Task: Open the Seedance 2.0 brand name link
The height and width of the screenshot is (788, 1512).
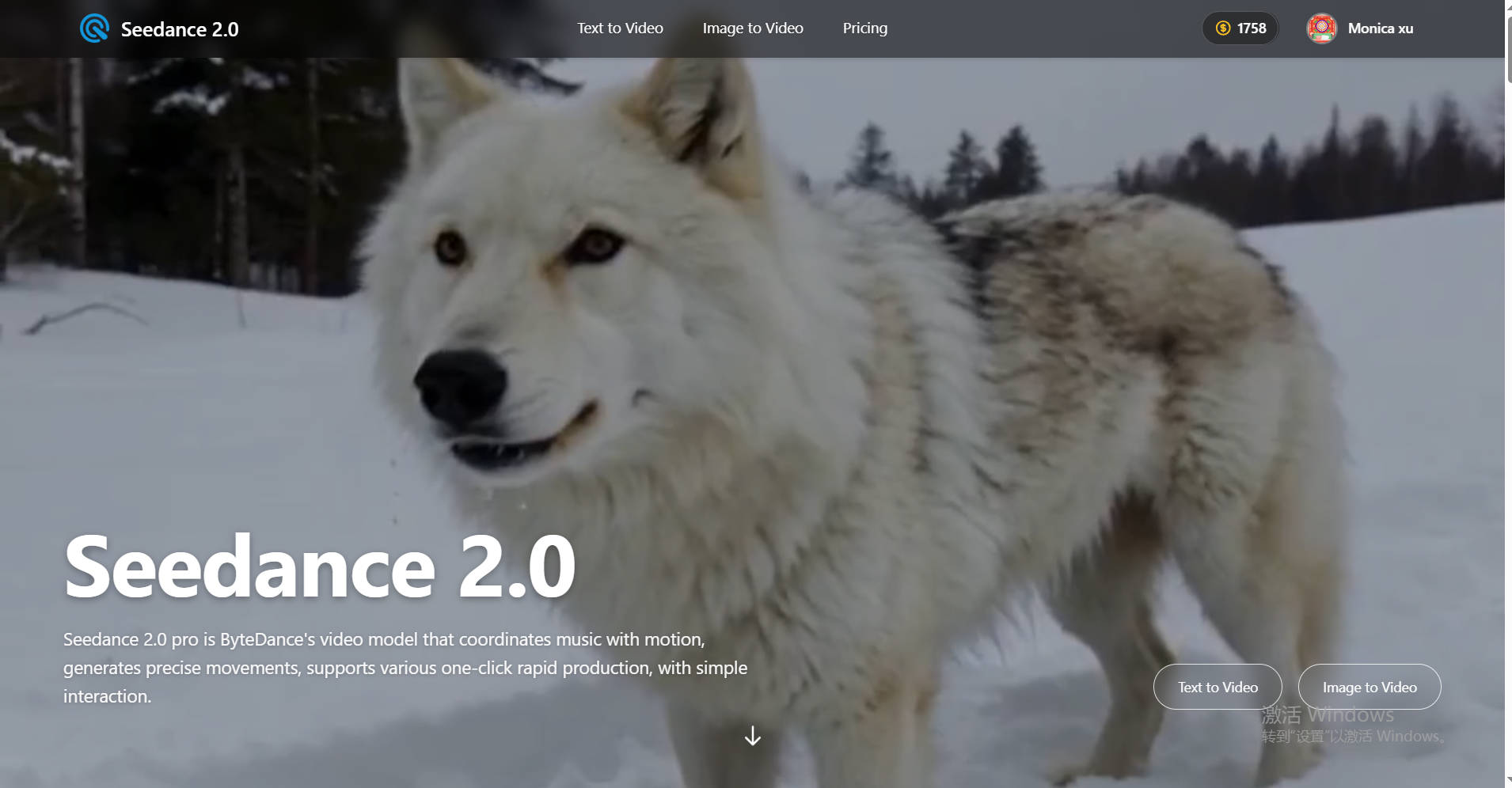Action: (180, 29)
